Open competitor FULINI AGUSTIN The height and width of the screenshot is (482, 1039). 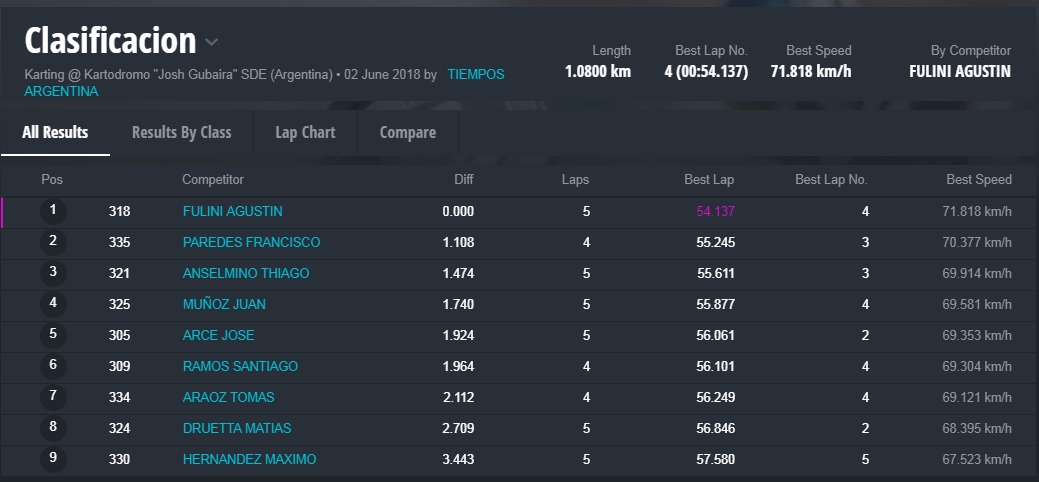[232, 211]
